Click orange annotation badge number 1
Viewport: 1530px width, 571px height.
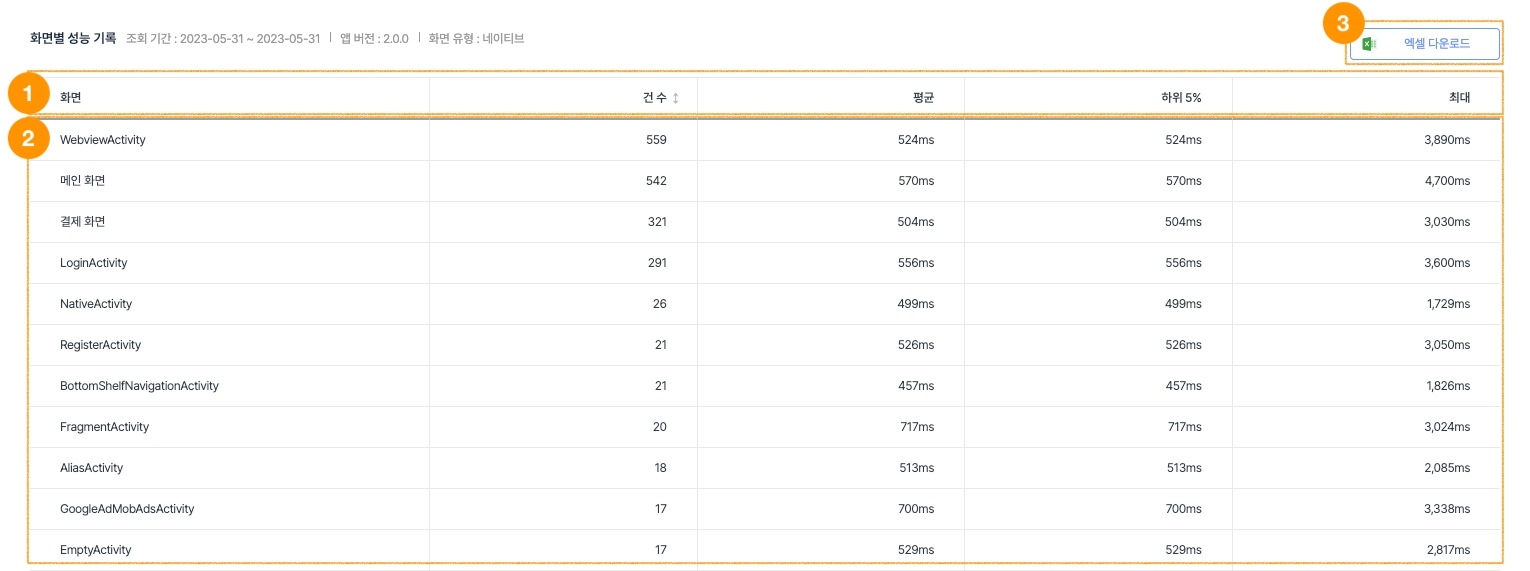pos(28,95)
